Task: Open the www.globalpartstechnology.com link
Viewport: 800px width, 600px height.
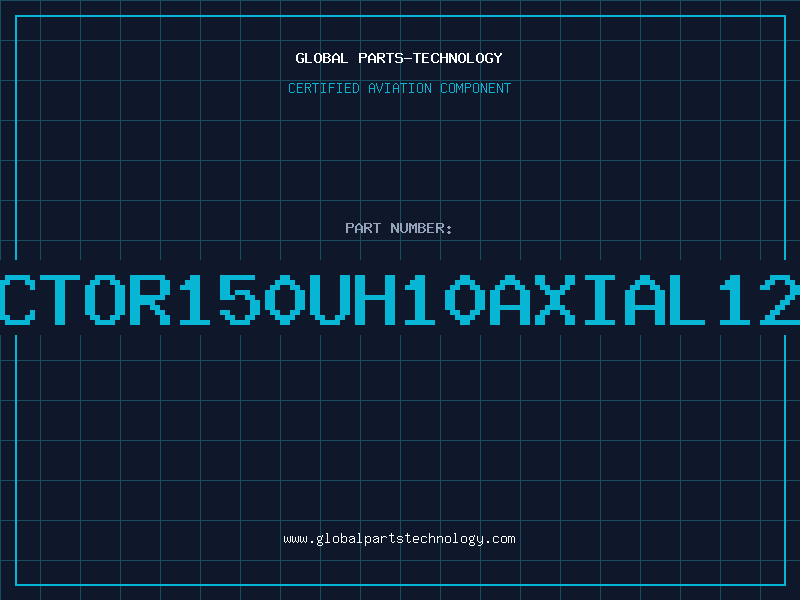Action: click(399, 539)
